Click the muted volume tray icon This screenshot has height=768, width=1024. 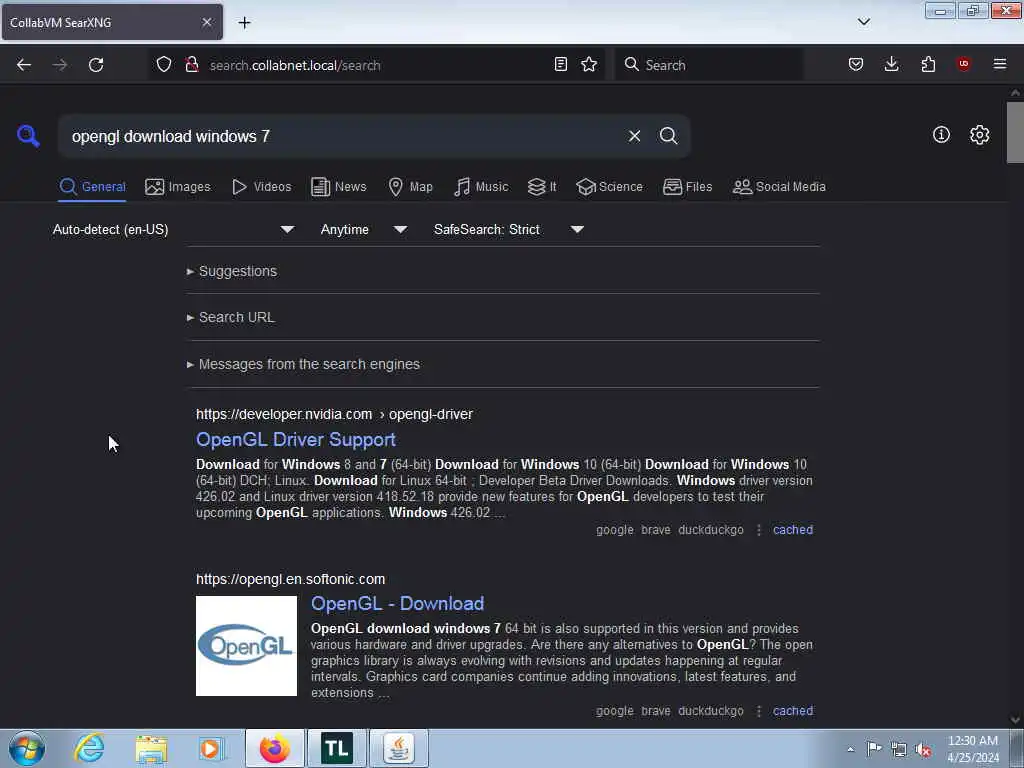tap(923, 749)
